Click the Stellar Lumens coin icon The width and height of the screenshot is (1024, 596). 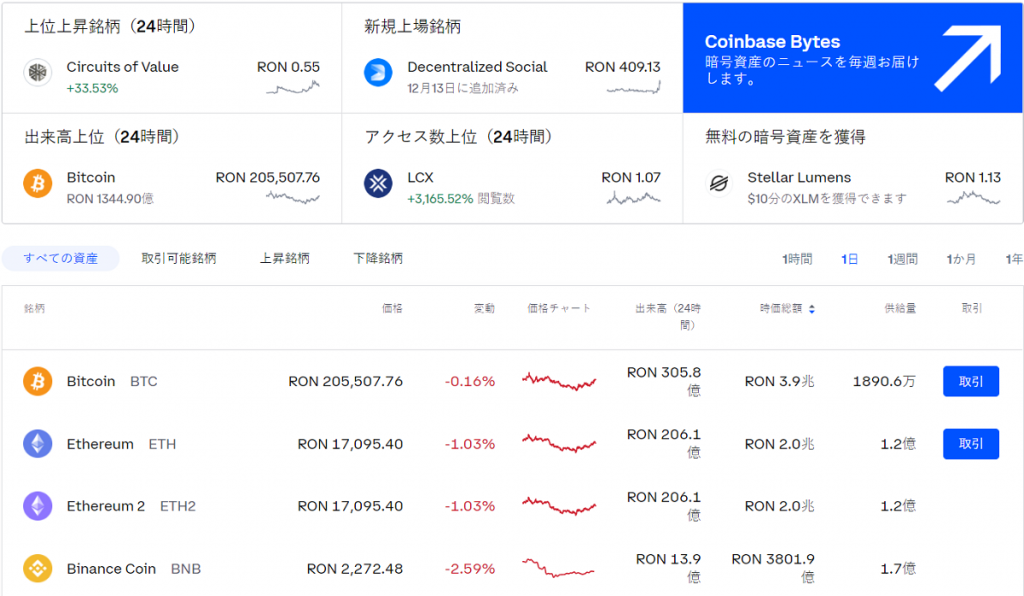pos(719,183)
